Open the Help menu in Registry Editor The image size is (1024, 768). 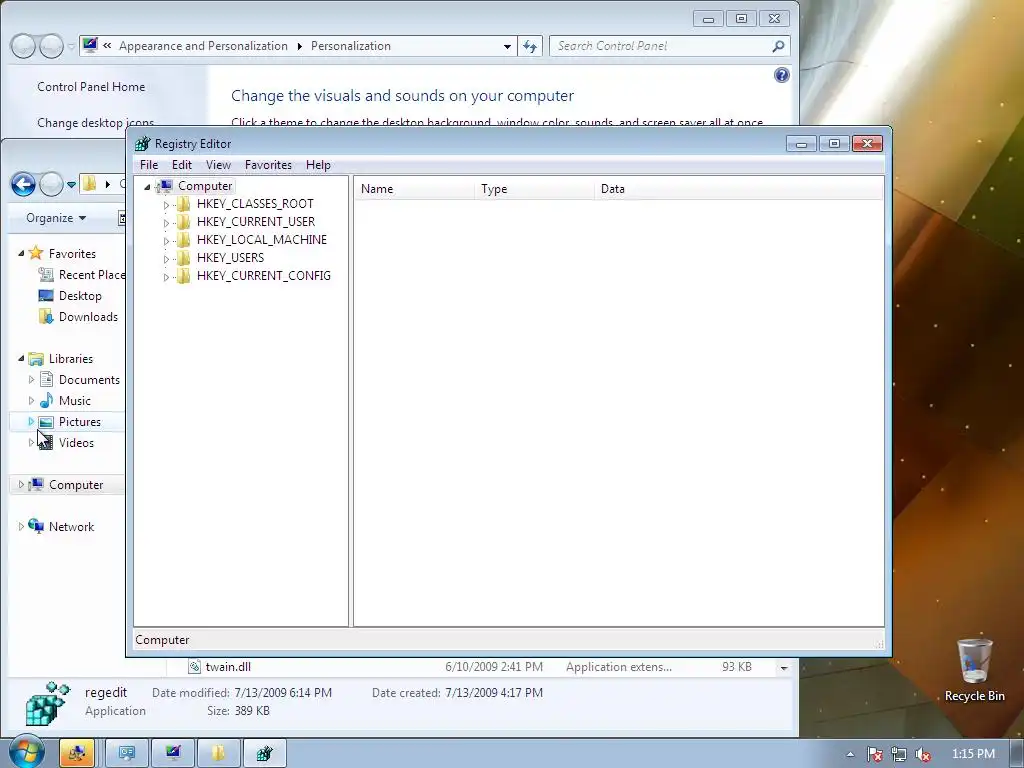[x=318, y=165]
